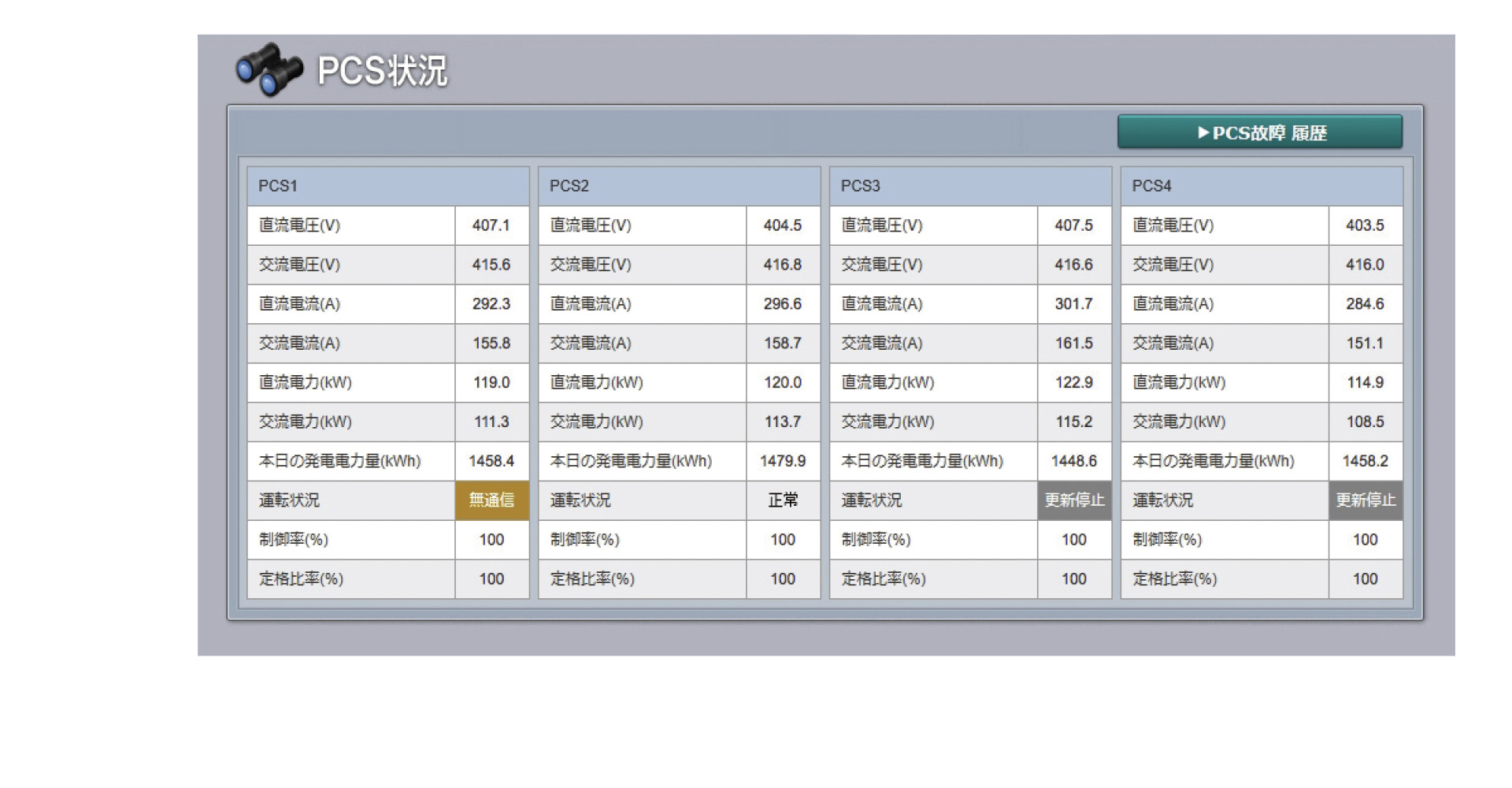This screenshot has height=788, width=1512.
Task: Click the 運転状況 label in PCS3
Action: [x=872, y=500]
